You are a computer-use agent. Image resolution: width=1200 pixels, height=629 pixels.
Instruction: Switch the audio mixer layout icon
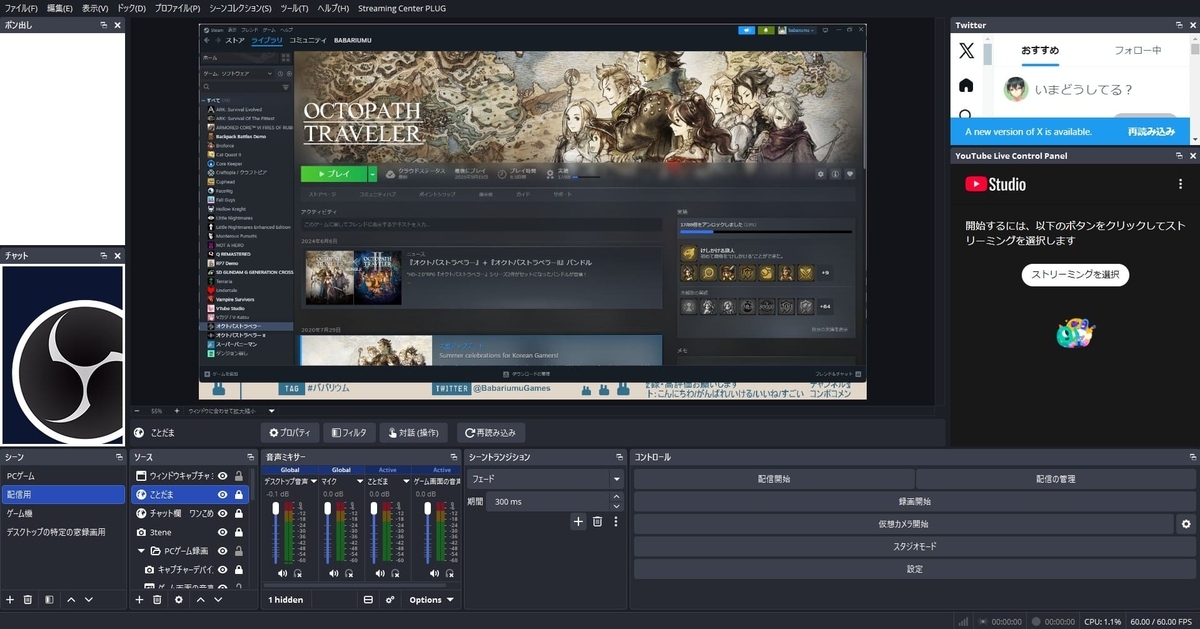(x=368, y=600)
